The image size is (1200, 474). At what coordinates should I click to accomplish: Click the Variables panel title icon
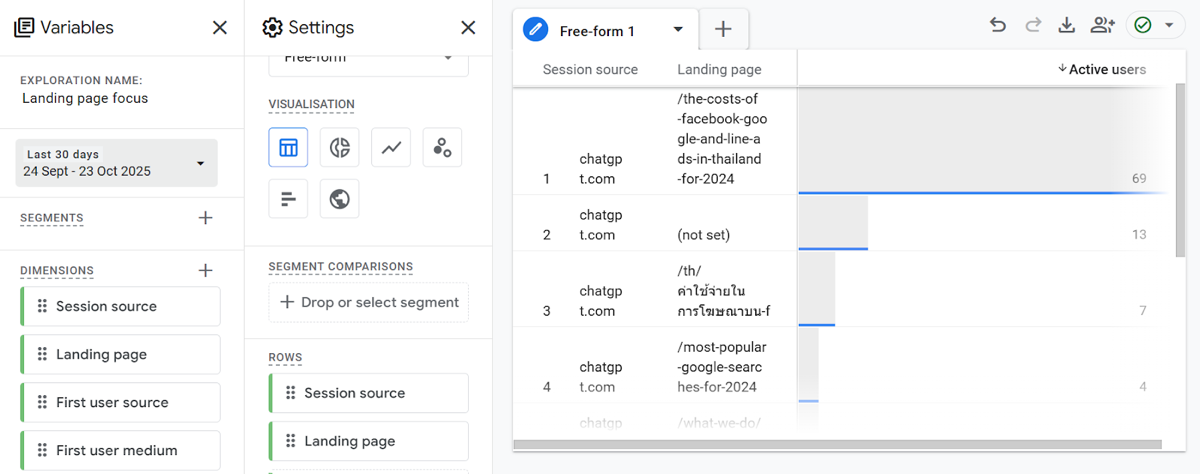(x=25, y=28)
